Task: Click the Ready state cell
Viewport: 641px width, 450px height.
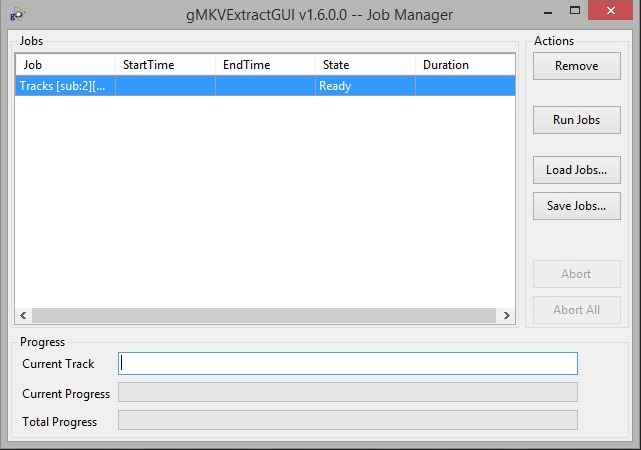Action: pyautogui.click(x=365, y=86)
